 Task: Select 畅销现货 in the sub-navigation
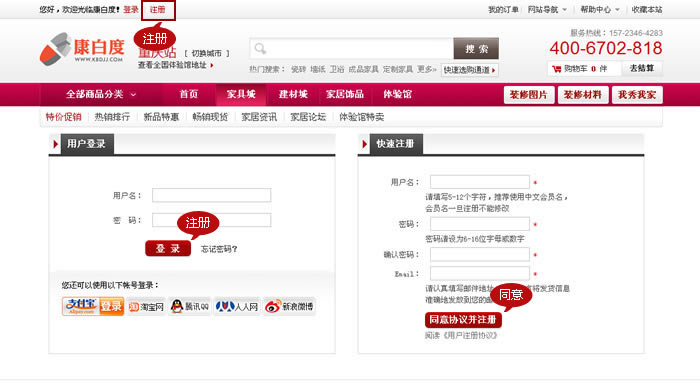click(x=210, y=117)
